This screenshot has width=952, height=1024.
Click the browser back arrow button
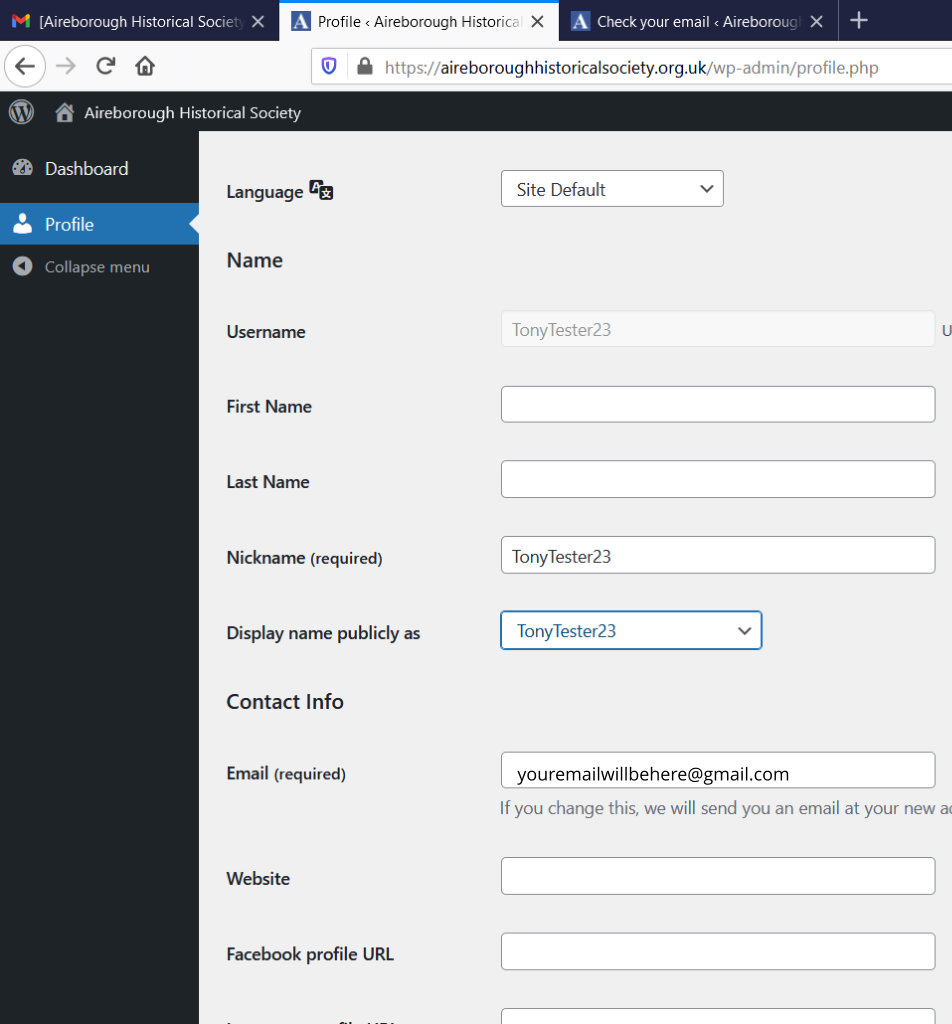25,67
